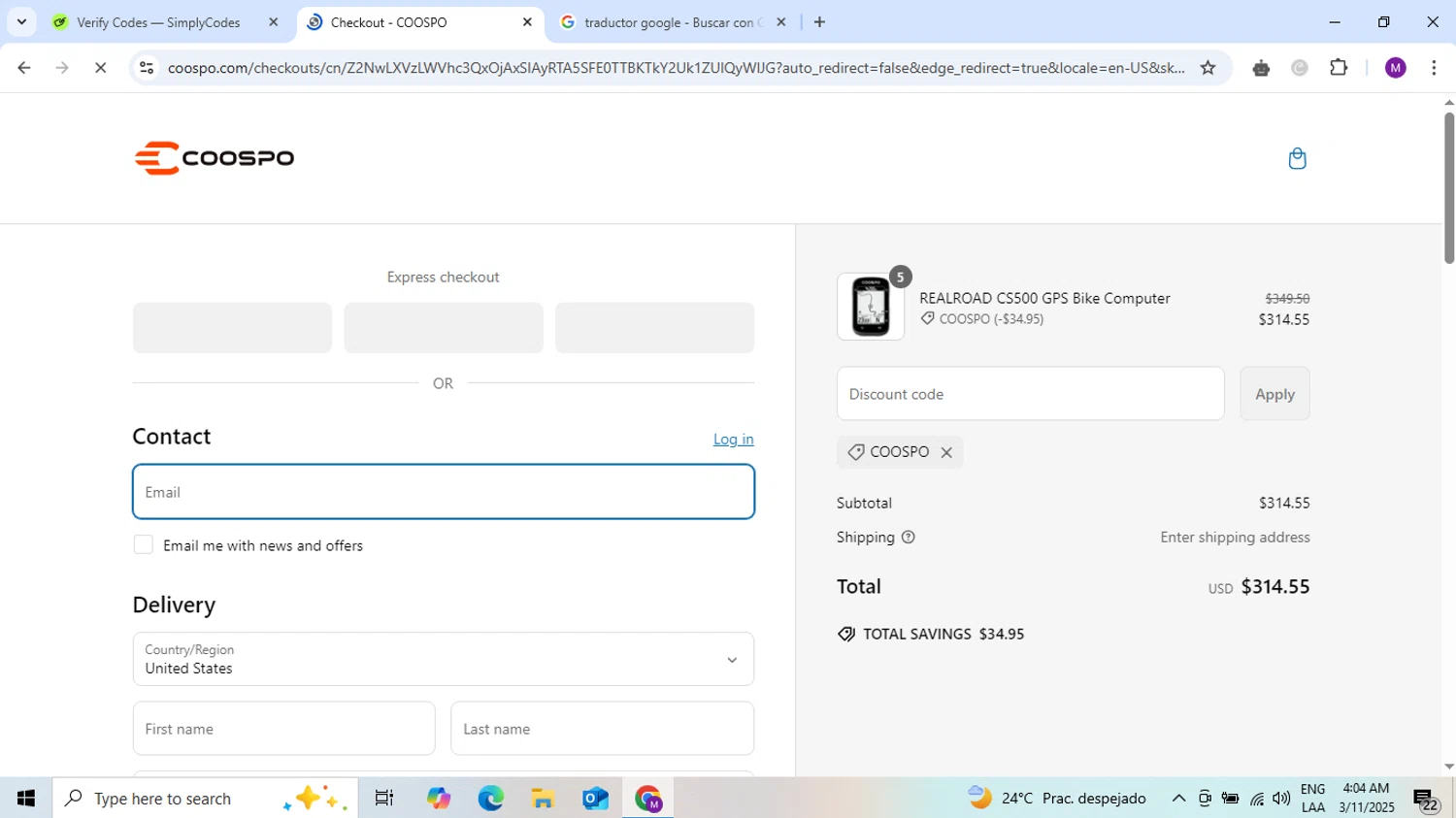Click the shipping info question mark icon
This screenshot has width=1456, height=818.
pyautogui.click(x=909, y=538)
